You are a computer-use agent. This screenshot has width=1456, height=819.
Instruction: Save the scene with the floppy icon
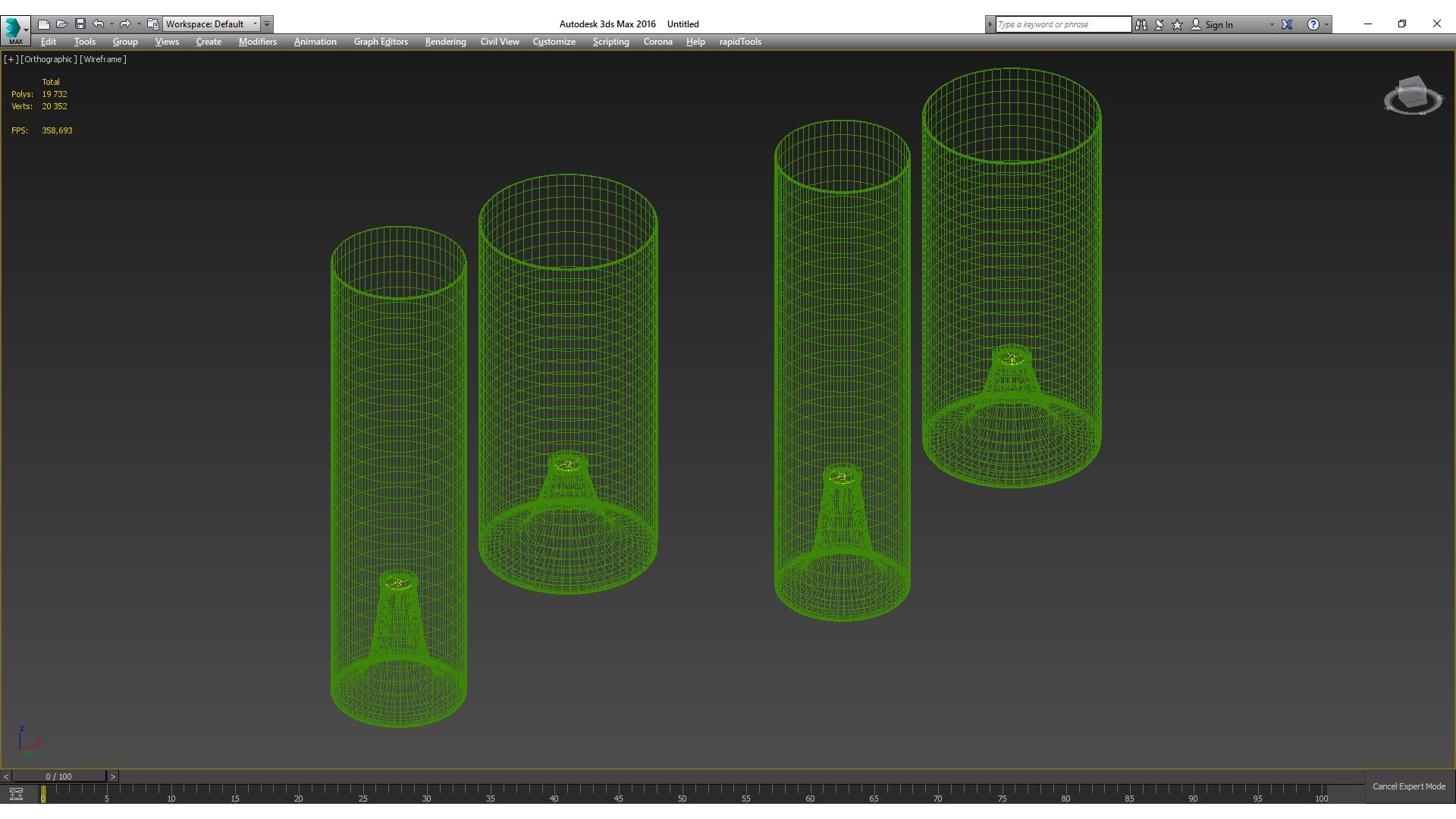[80, 24]
